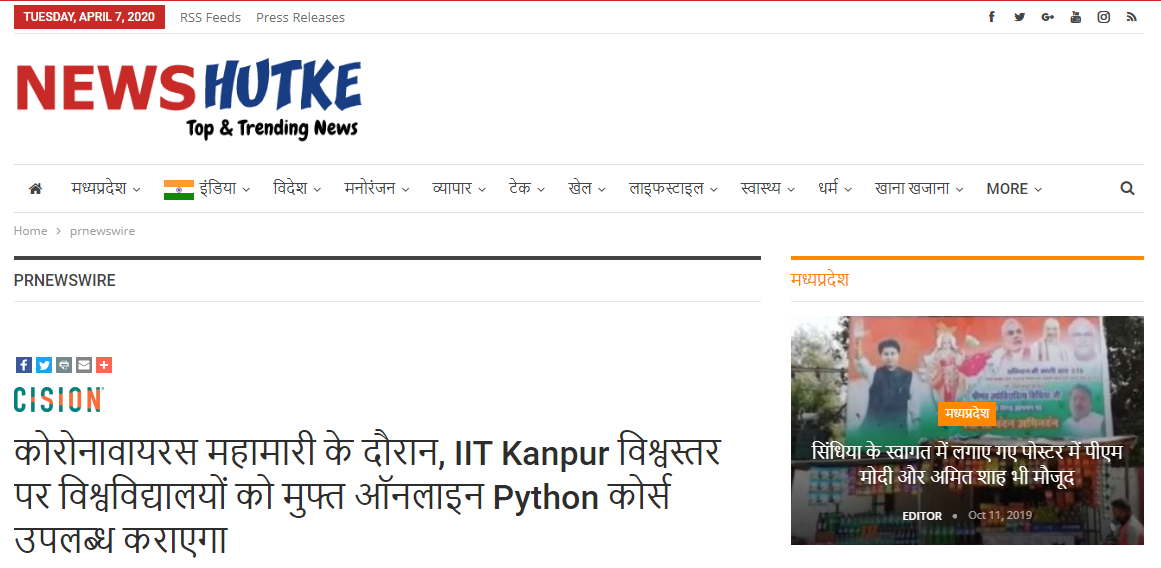
Task: Open the YouTube icon in header
Action: tap(1076, 17)
